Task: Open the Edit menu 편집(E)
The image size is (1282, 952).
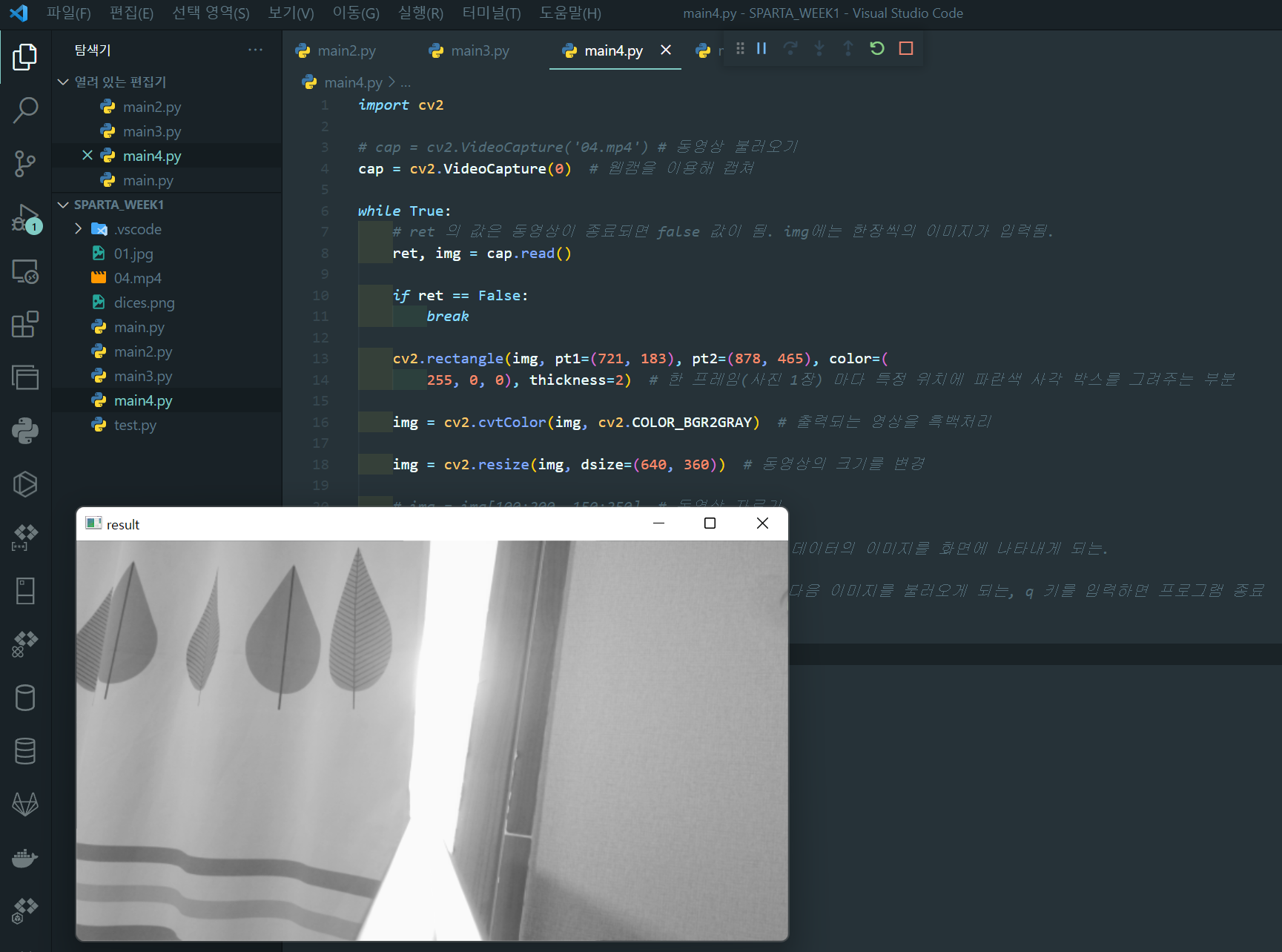Action: [x=131, y=13]
